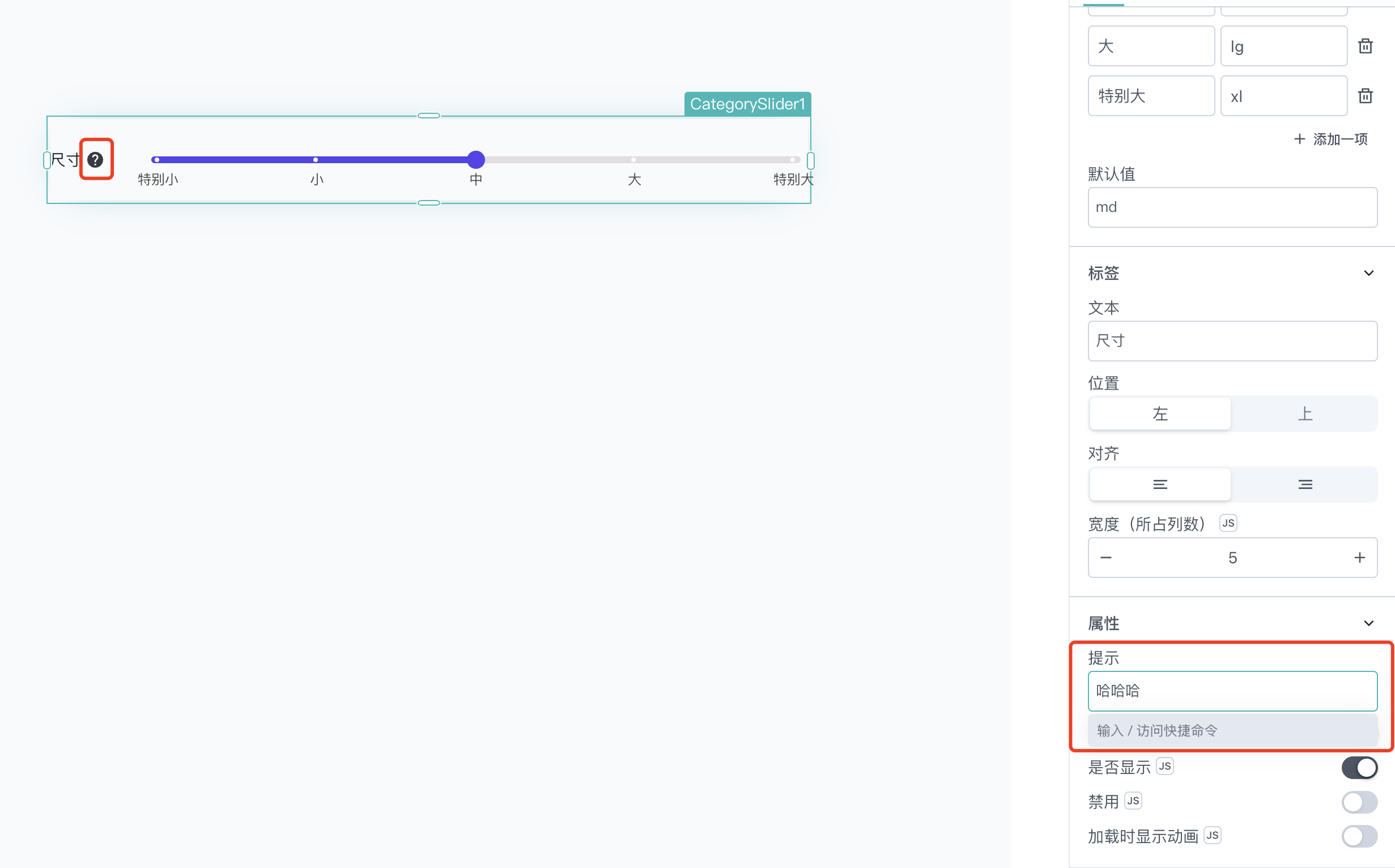Click the 特别小 slider label
1395x868 pixels.
158,180
